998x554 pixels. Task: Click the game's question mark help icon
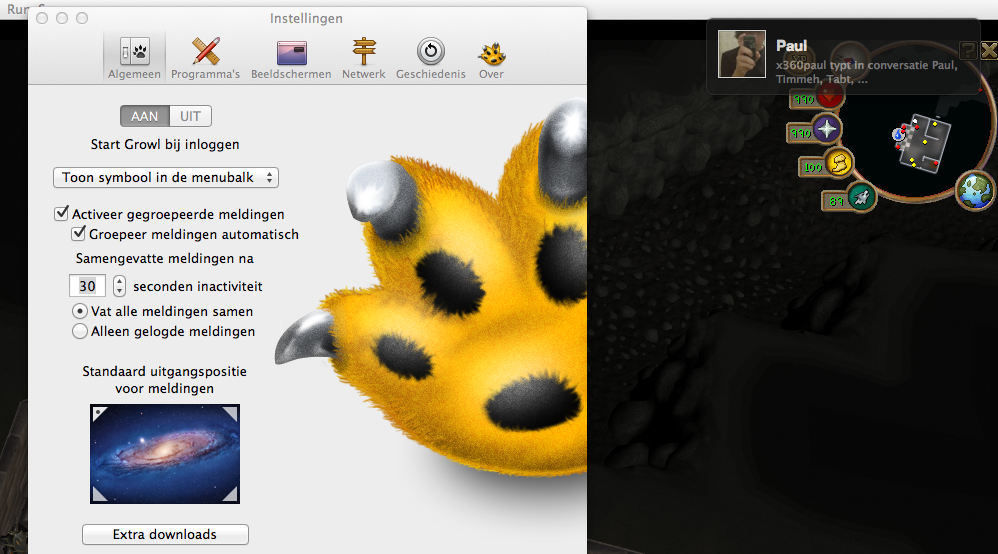[967, 50]
